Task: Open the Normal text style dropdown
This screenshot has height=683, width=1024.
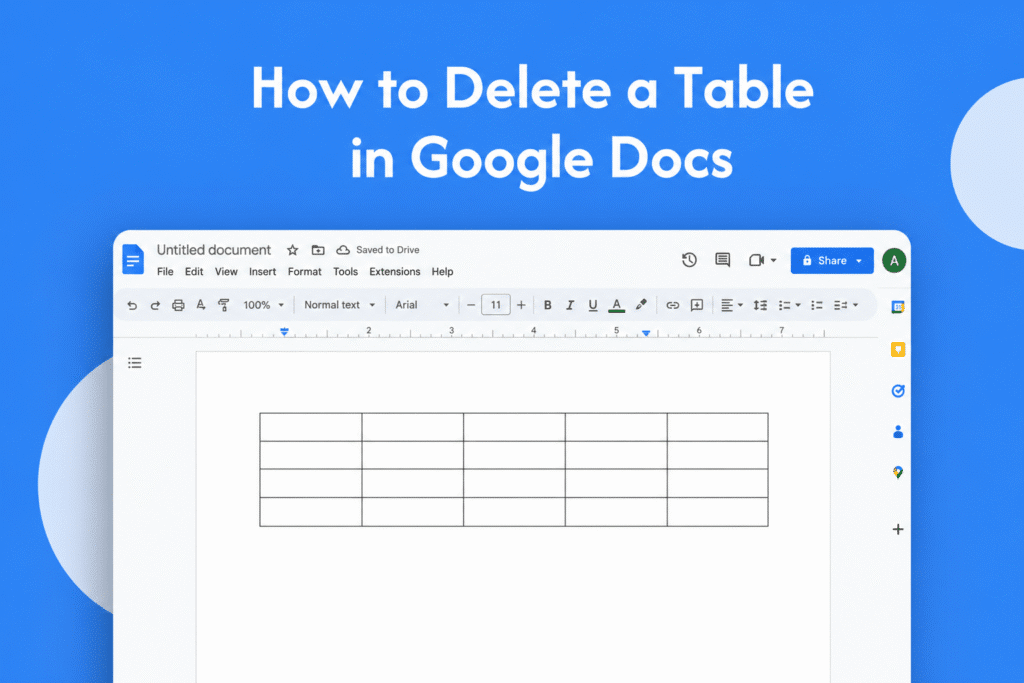Action: pyautogui.click(x=339, y=305)
